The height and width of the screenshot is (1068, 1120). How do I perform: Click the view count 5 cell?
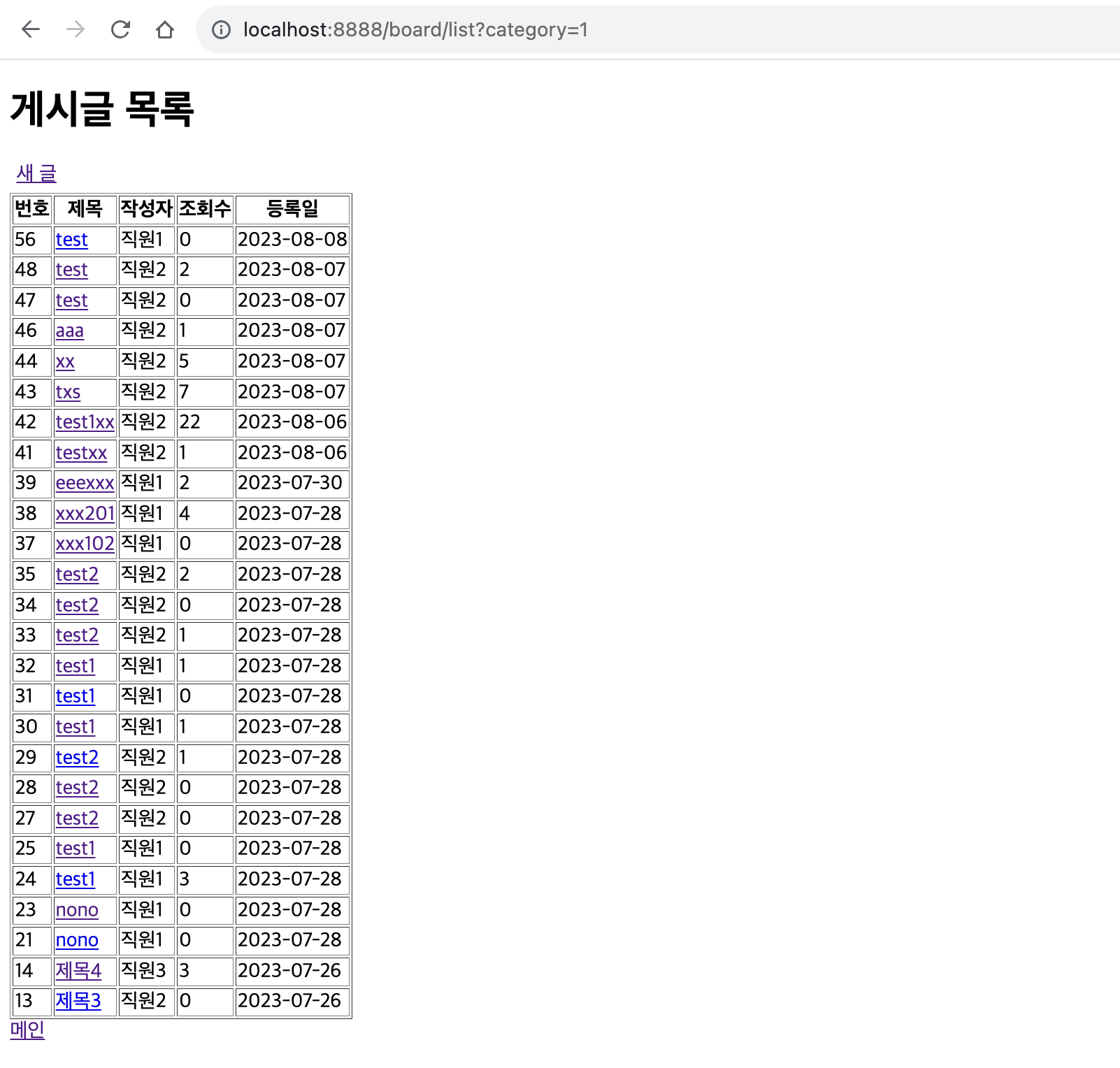coord(205,361)
